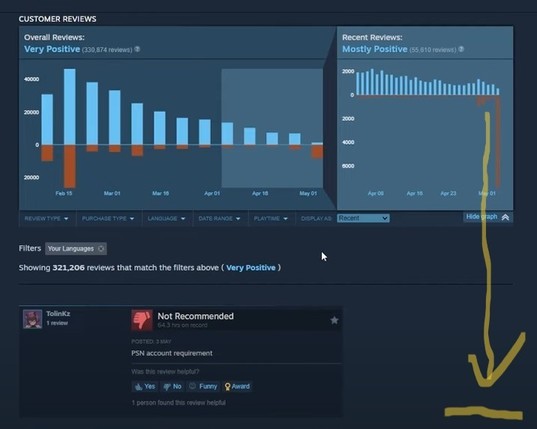Screen dimensions: 537x429
Task: Open the TolinKz username link
Action: [58, 314]
